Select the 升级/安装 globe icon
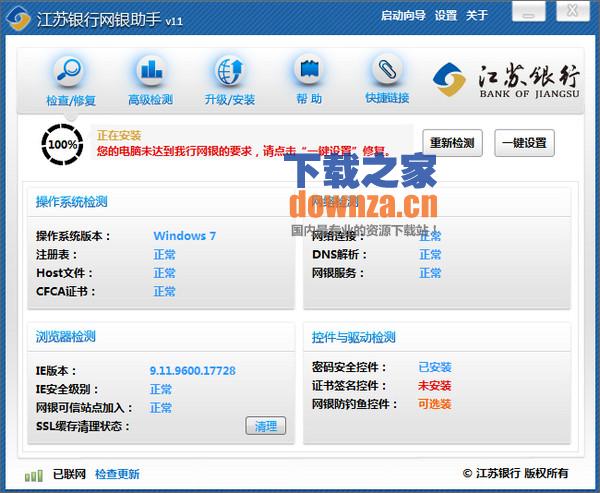Image resolution: width=600 pixels, height=493 pixels. [x=230, y=70]
